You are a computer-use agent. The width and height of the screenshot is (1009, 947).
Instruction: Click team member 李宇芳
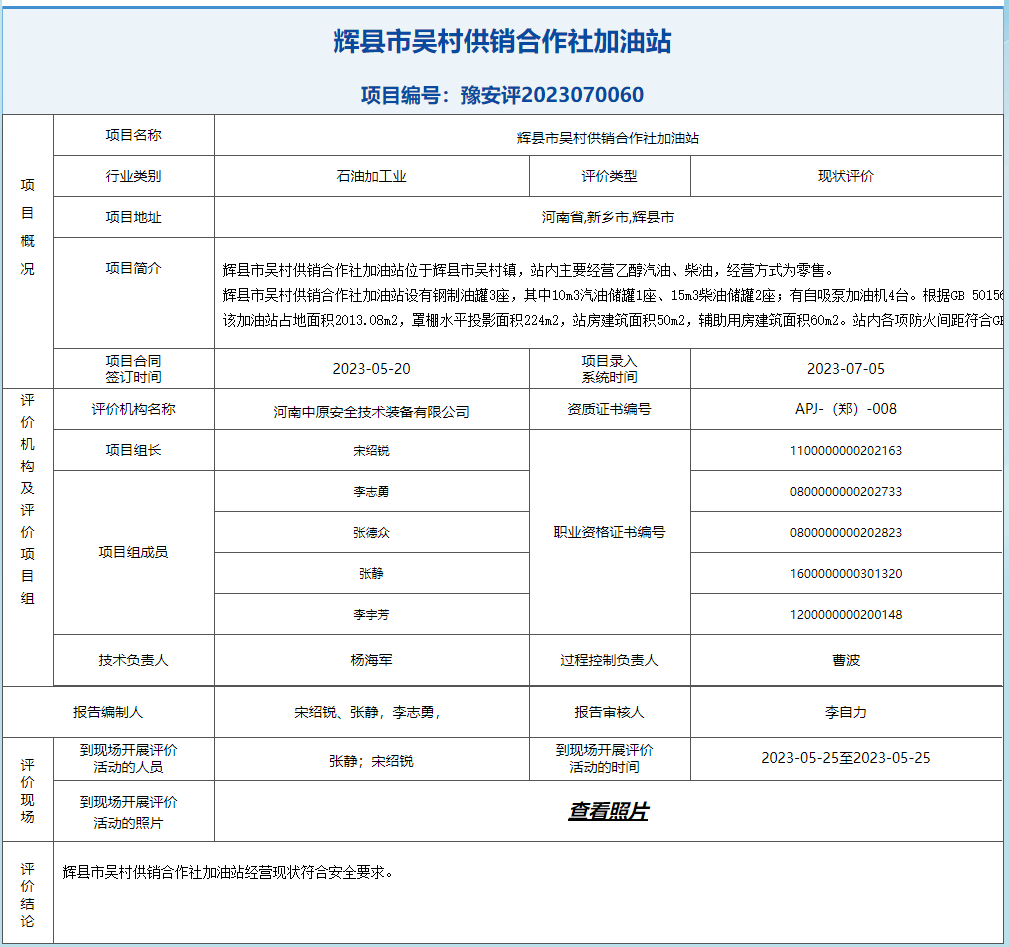pyautogui.click(x=371, y=615)
